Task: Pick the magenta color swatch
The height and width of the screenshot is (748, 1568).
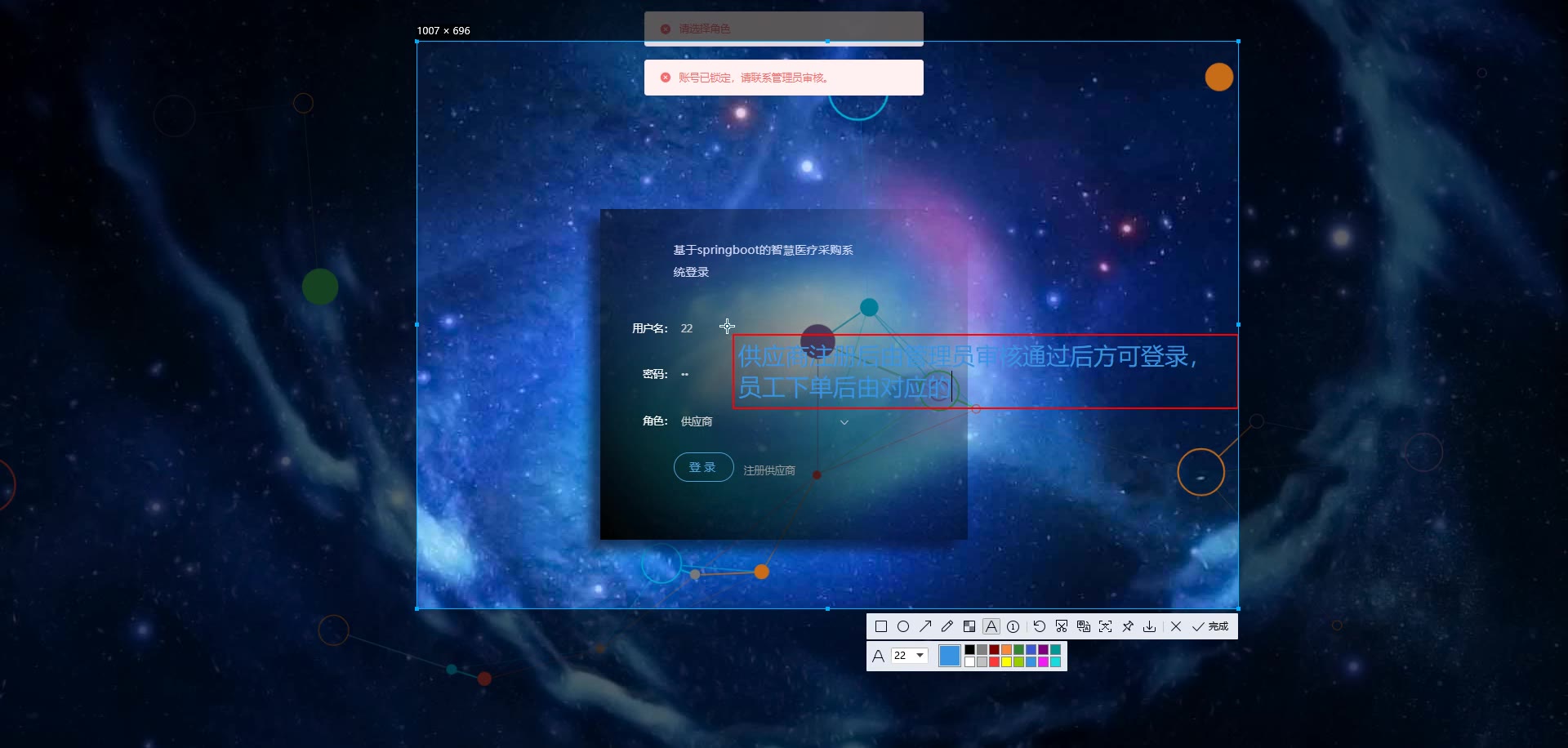Action: tap(1044, 661)
